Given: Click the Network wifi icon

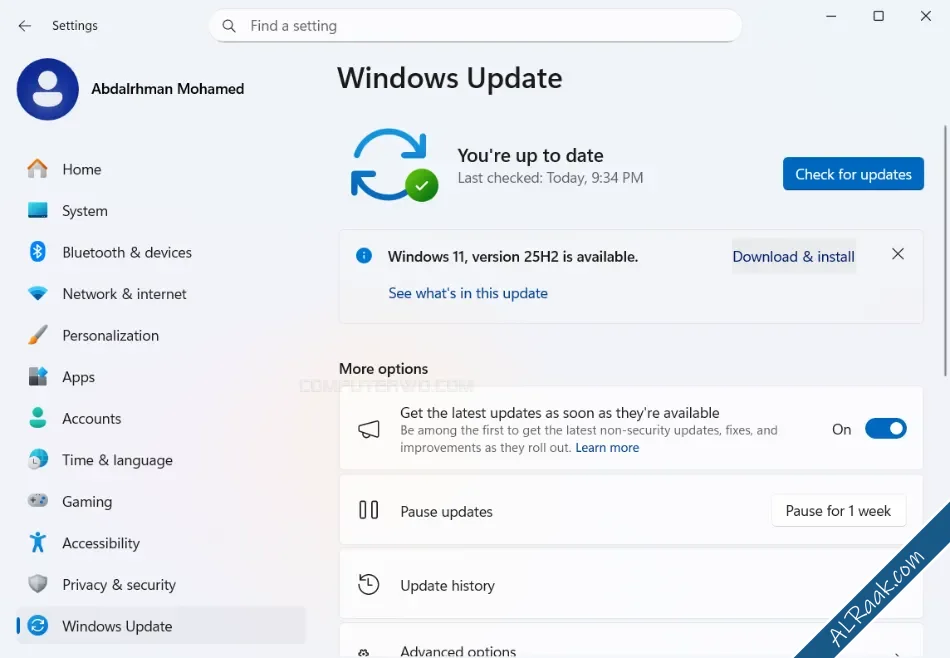Looking at the screenshot, I should coord(38,294).
